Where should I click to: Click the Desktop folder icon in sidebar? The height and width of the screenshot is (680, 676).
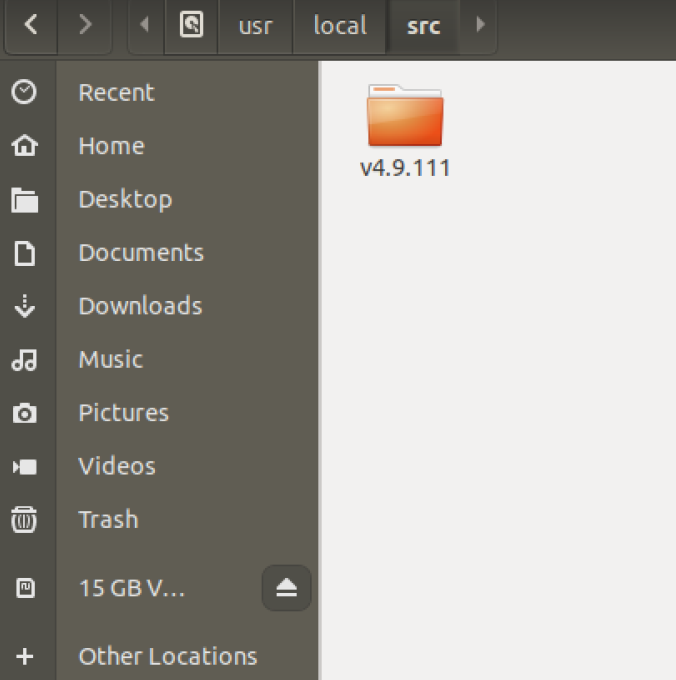[x=25, y=199]
